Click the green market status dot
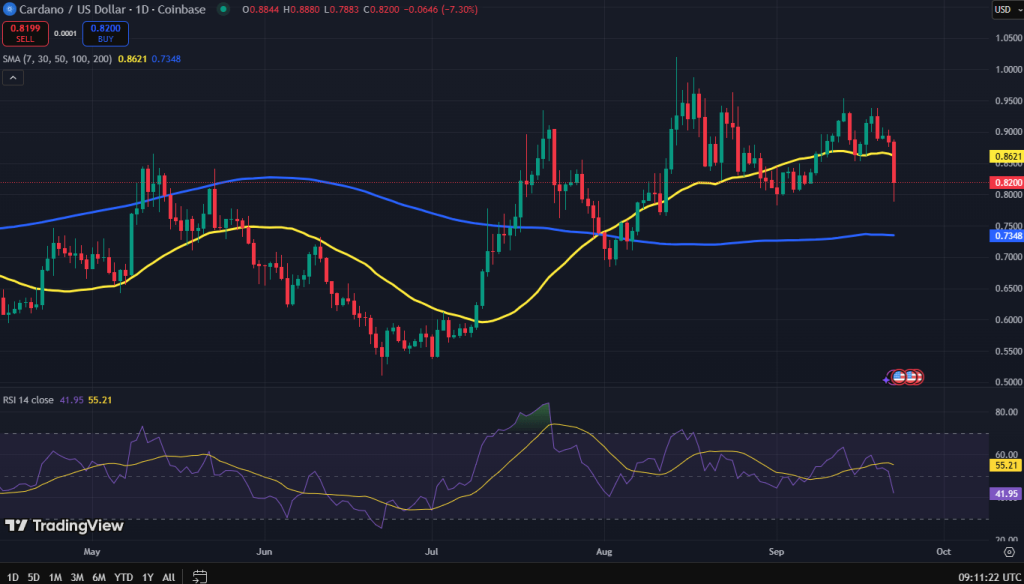Viewport: 1024px width, 584px height. 224,10
